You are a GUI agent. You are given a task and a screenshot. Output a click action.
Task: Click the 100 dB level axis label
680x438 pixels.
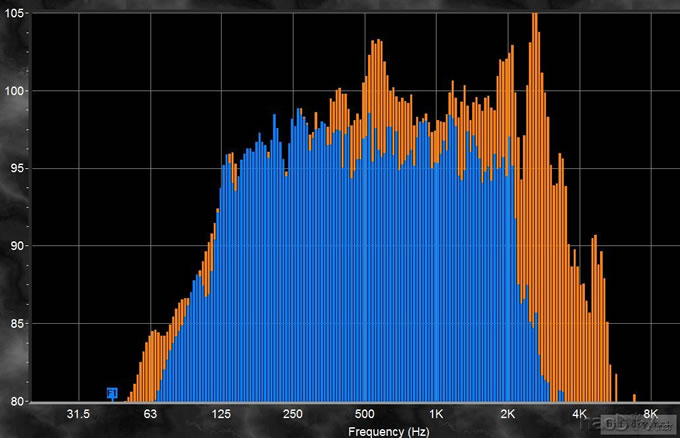[x=15, y=91]
